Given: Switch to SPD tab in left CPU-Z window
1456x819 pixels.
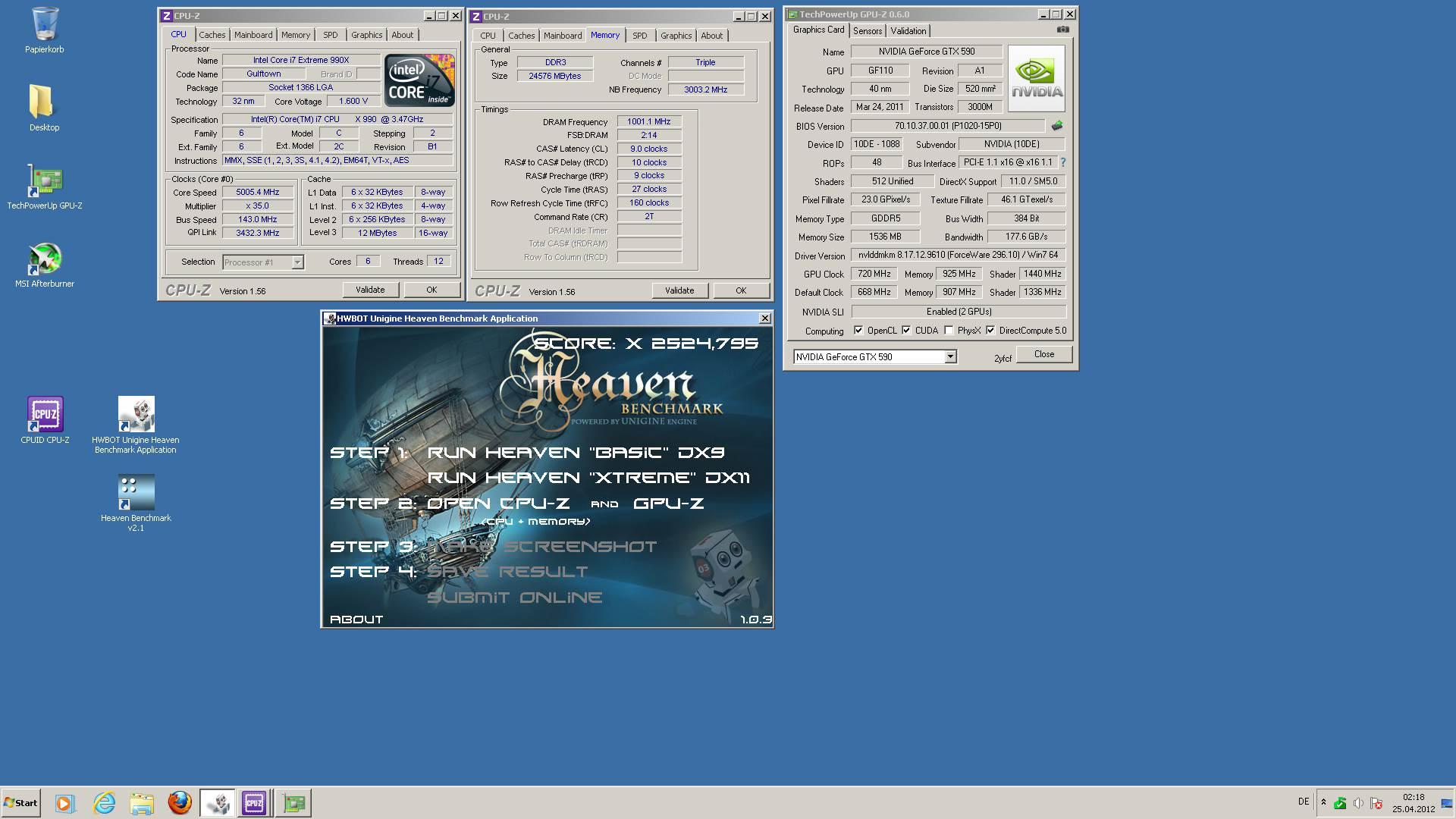Looking at the screenshot, I should point(331,35).
